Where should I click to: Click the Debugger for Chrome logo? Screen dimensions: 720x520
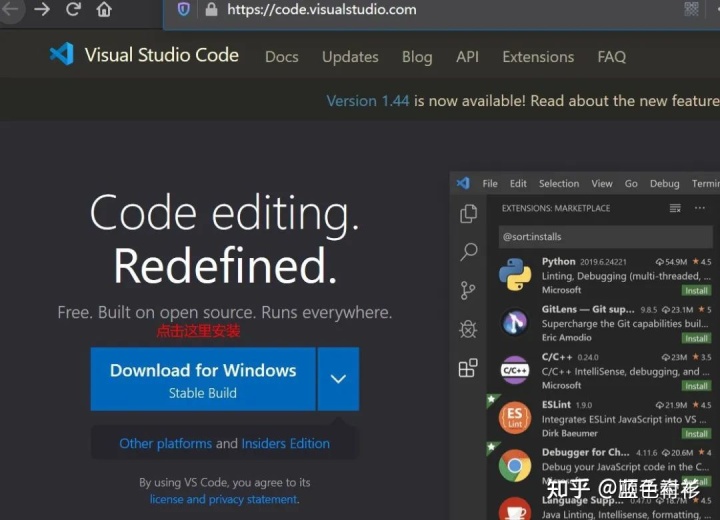515,465
